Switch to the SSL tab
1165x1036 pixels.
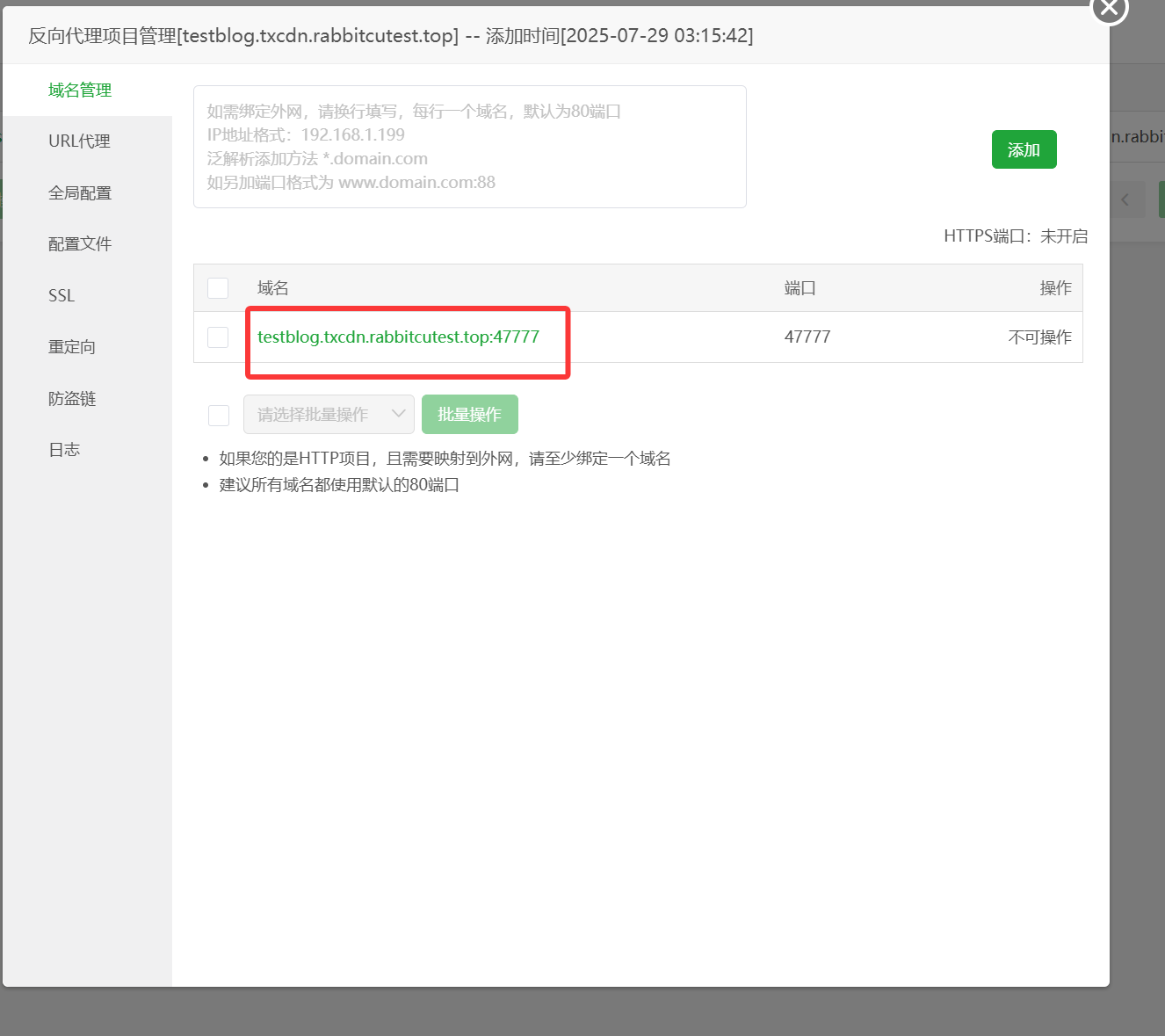62,296
